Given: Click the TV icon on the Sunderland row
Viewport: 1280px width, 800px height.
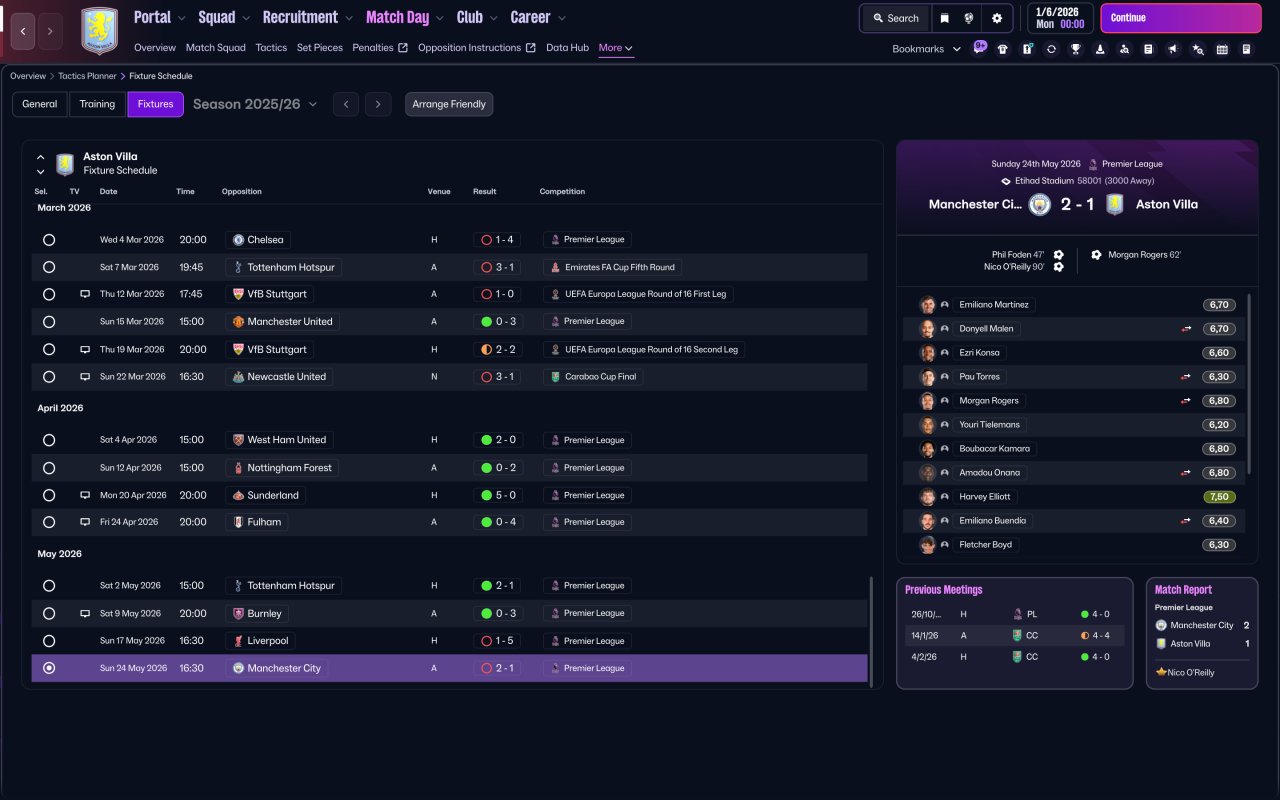Looking at the screenshot, I should (85, 495).
